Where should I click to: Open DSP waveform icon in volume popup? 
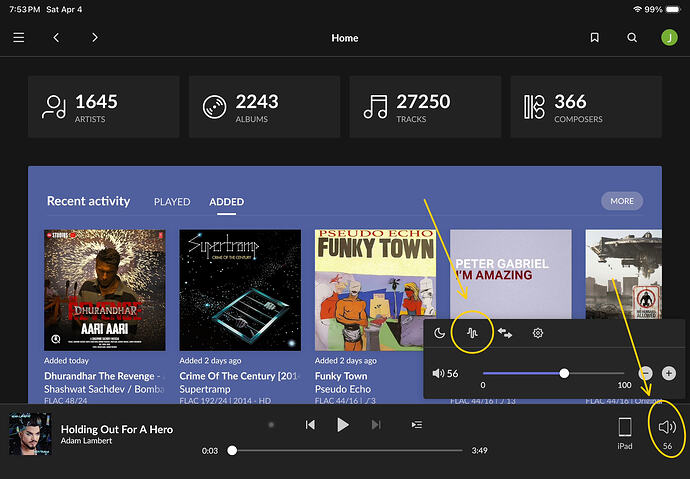(x=472, y=333)
